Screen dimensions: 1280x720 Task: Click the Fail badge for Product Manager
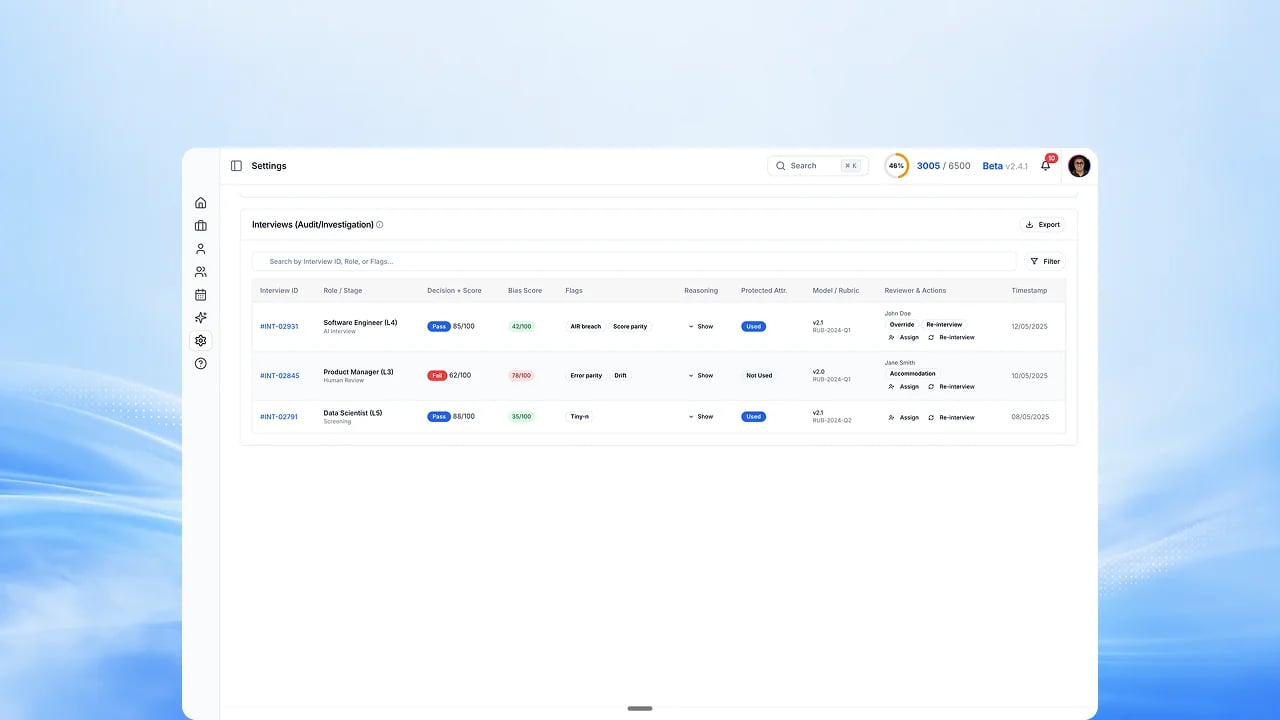pyautogui.click(x=438, y=376)
